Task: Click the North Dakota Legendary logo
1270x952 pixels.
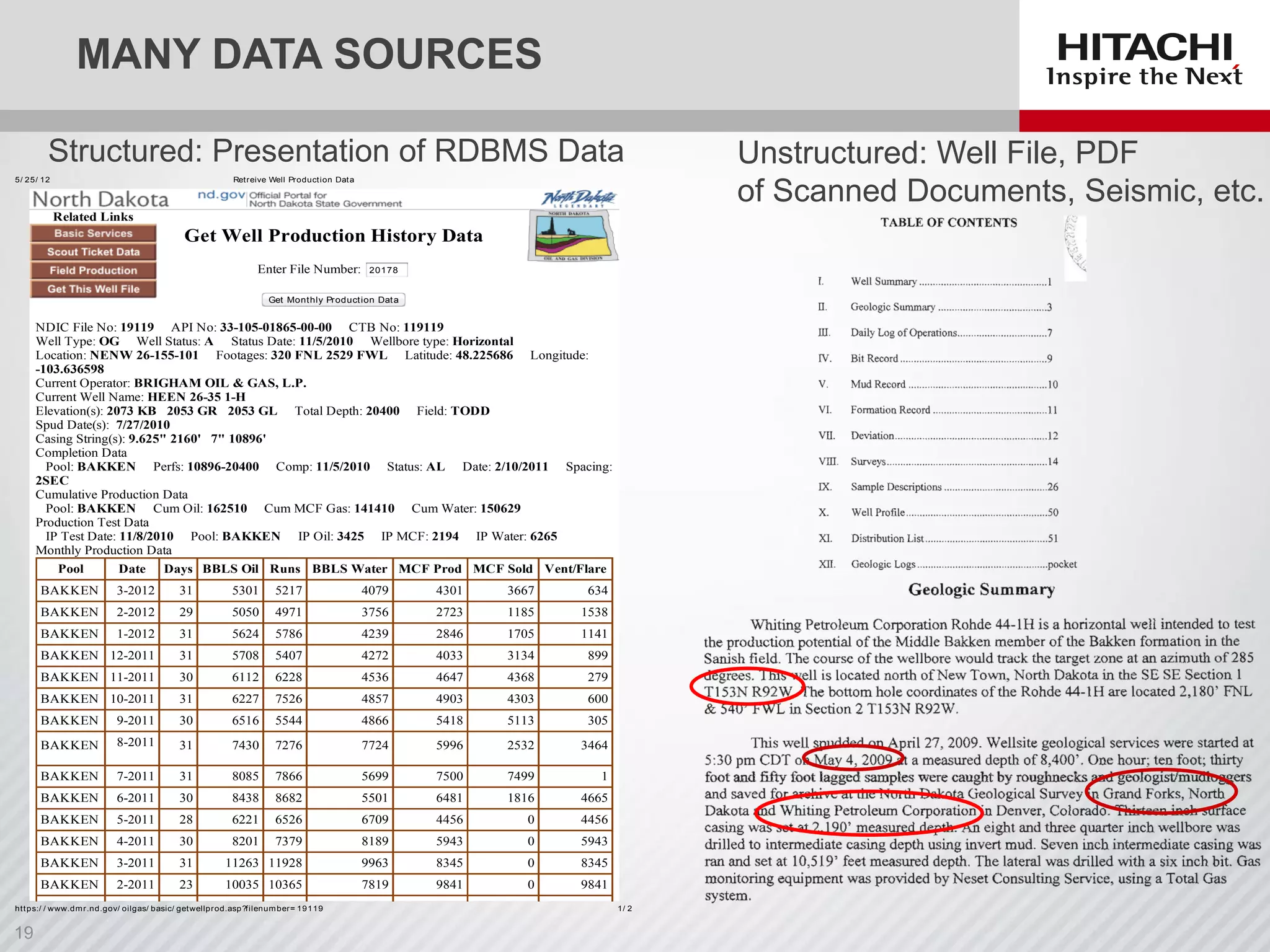Action: [579, 198]
